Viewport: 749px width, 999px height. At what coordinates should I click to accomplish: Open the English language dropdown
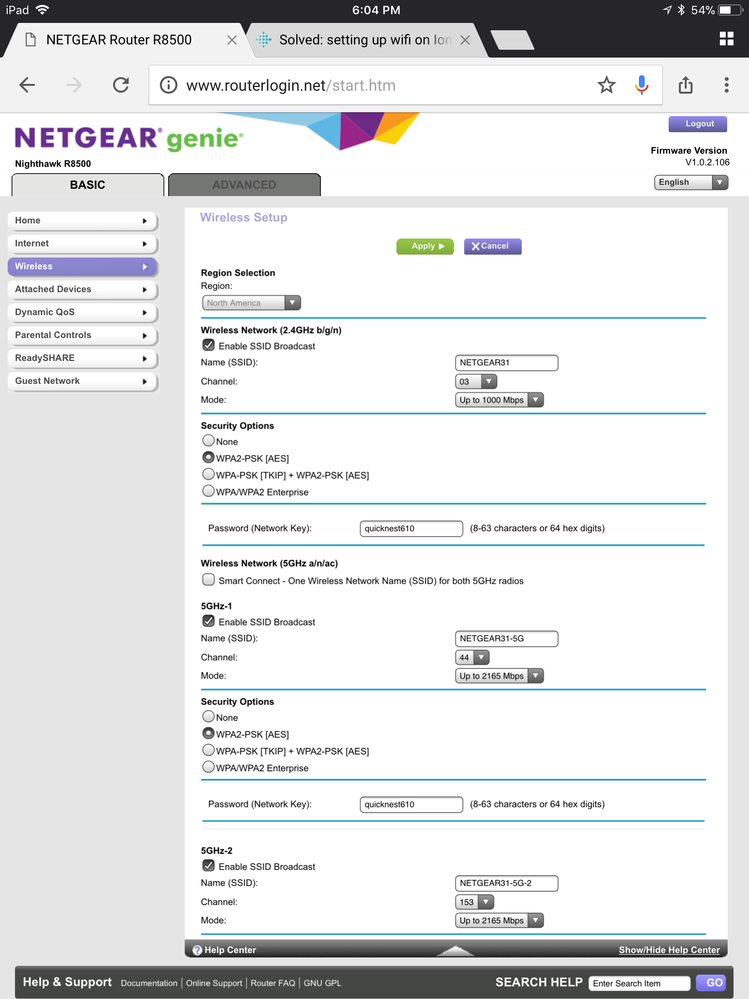point(690,183)
